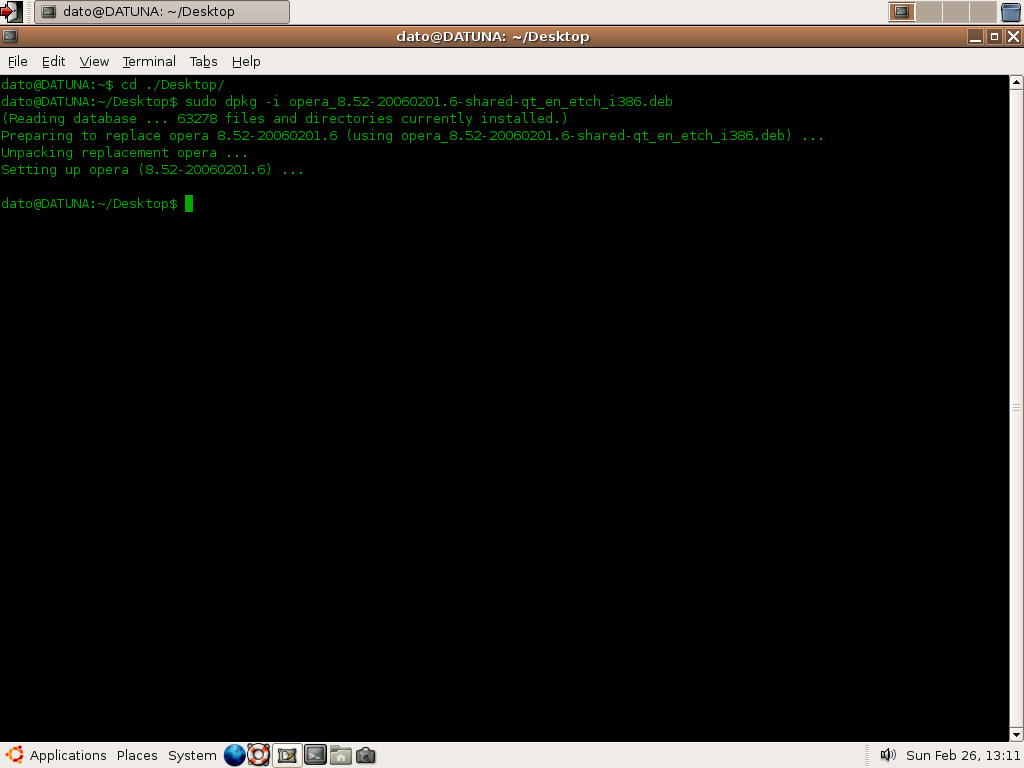Launch the text editor notepad icon
This screenshot has height=768, width=1024.
tap(287, 755)
